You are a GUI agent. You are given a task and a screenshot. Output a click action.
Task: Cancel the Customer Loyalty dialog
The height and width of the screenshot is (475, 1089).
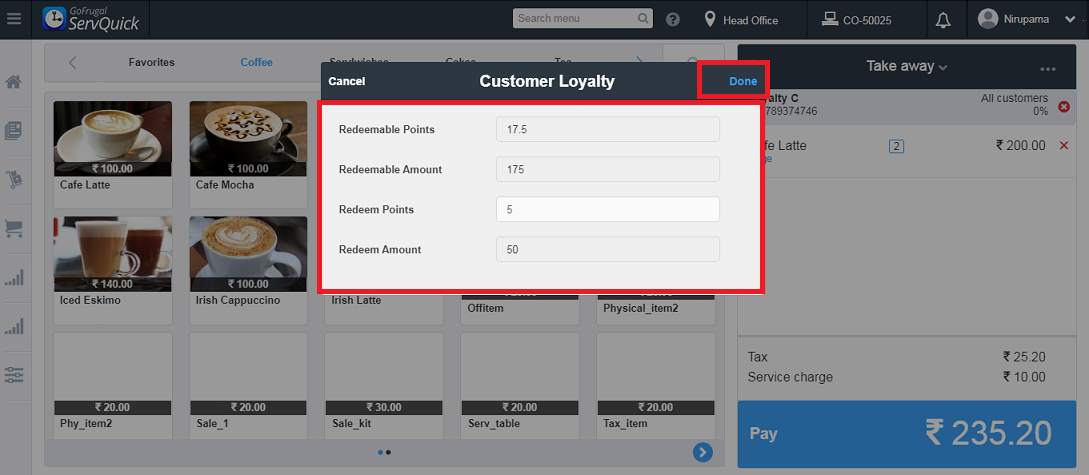tap(347, 81)
